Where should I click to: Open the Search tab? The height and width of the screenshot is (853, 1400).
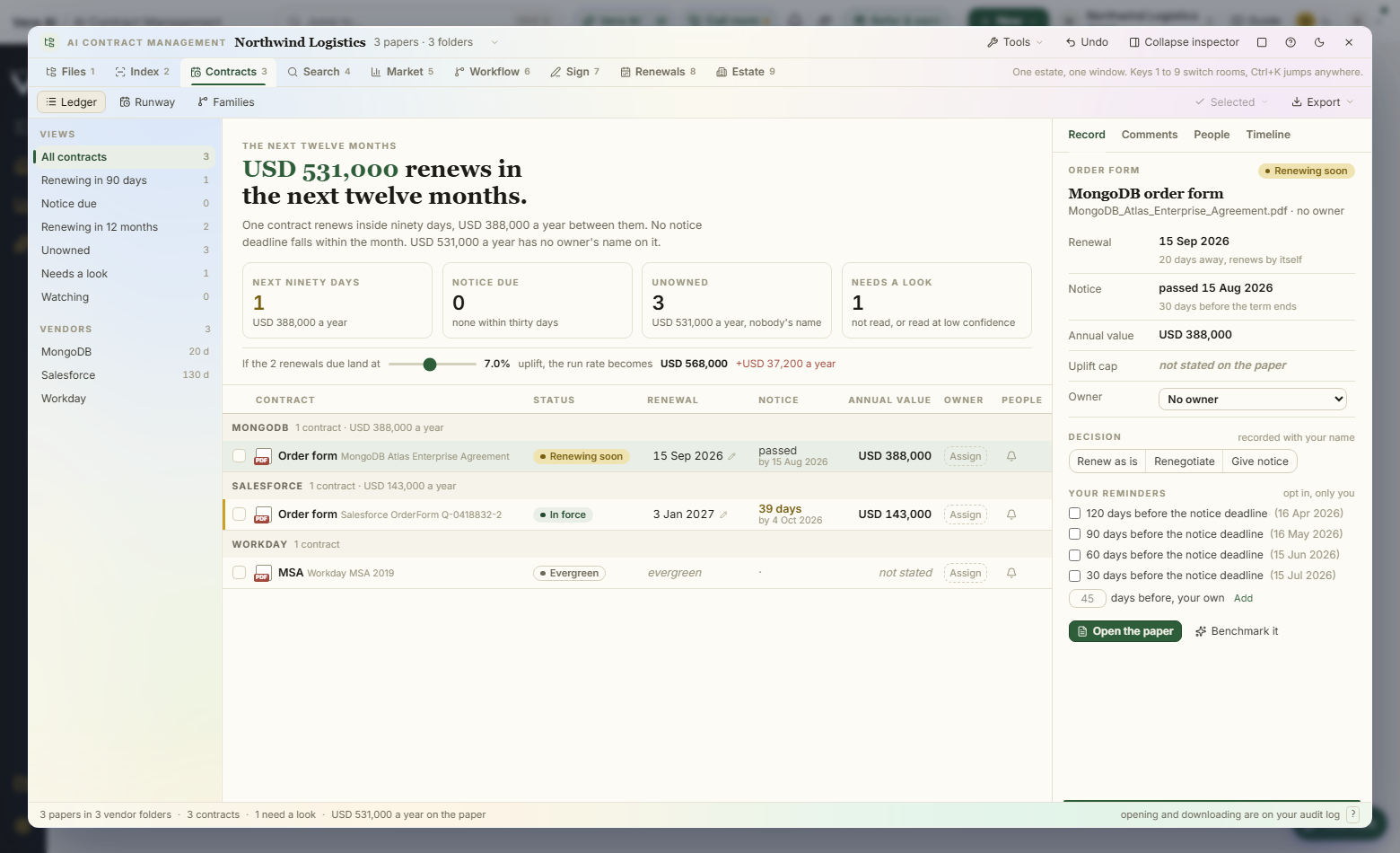coord(319,72)
